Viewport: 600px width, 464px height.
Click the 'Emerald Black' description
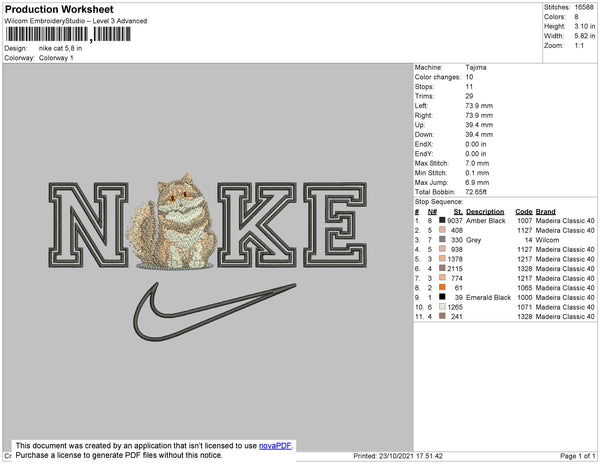(488, 297)
